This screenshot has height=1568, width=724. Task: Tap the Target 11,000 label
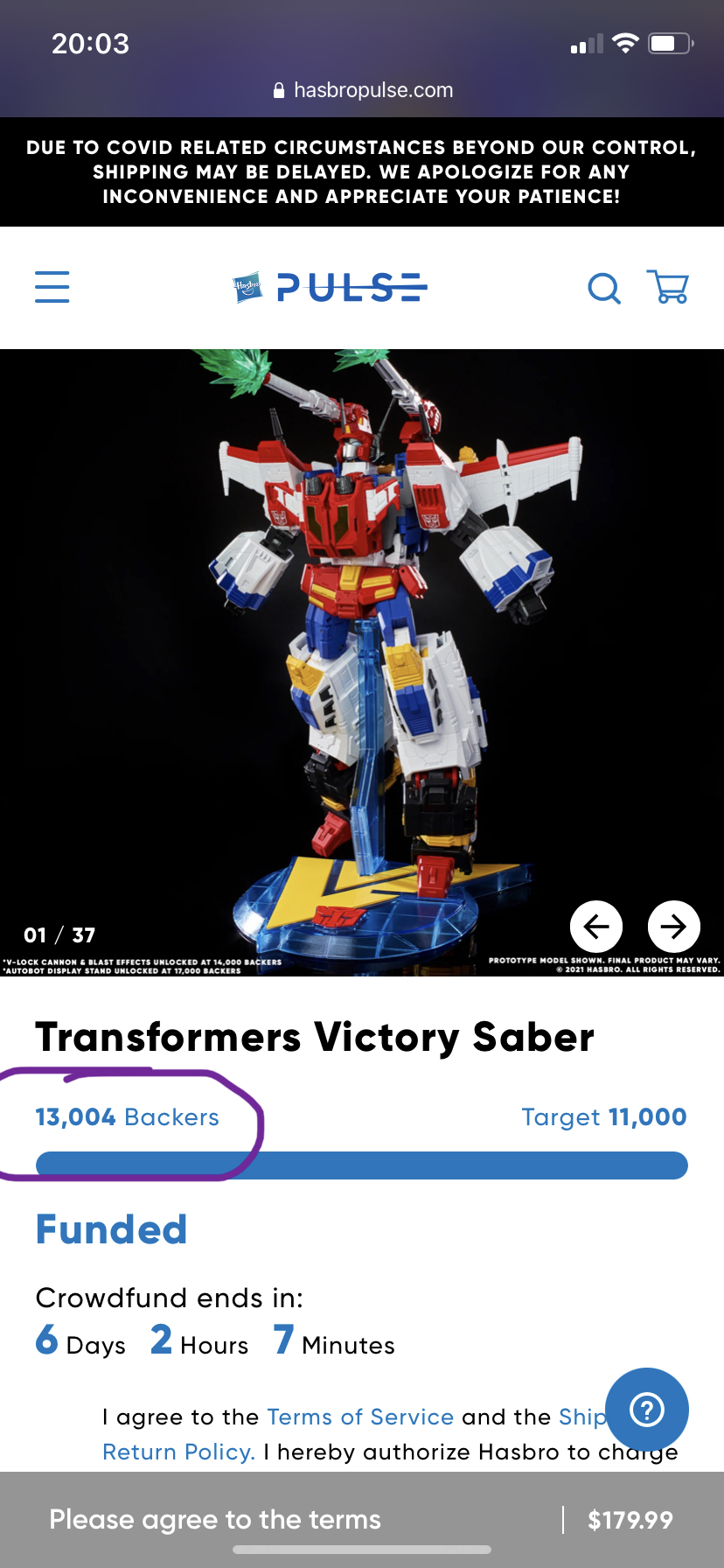[604, 1117]
